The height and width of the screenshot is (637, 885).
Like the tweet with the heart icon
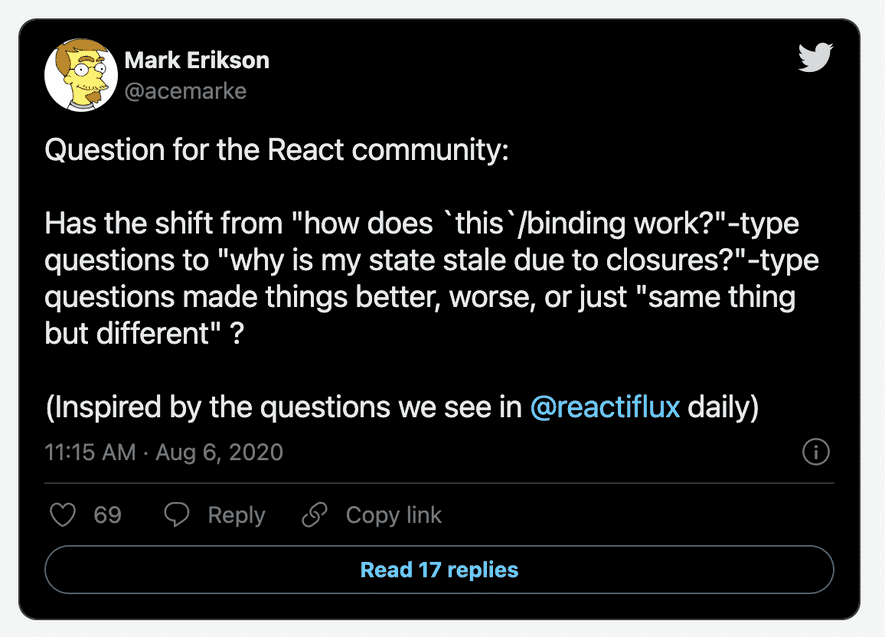[63, 515]
